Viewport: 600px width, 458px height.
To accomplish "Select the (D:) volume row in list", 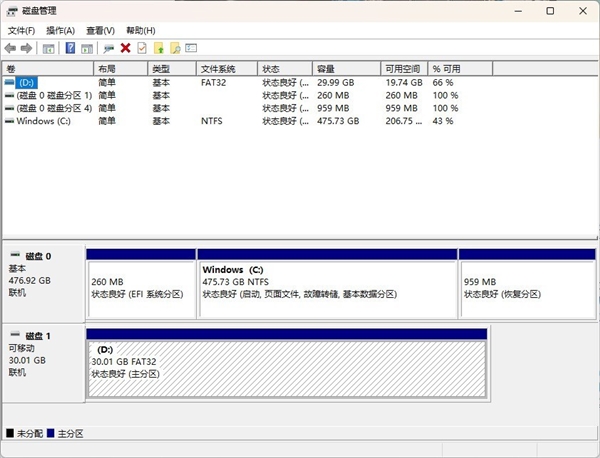I will [x=26, y=82].
